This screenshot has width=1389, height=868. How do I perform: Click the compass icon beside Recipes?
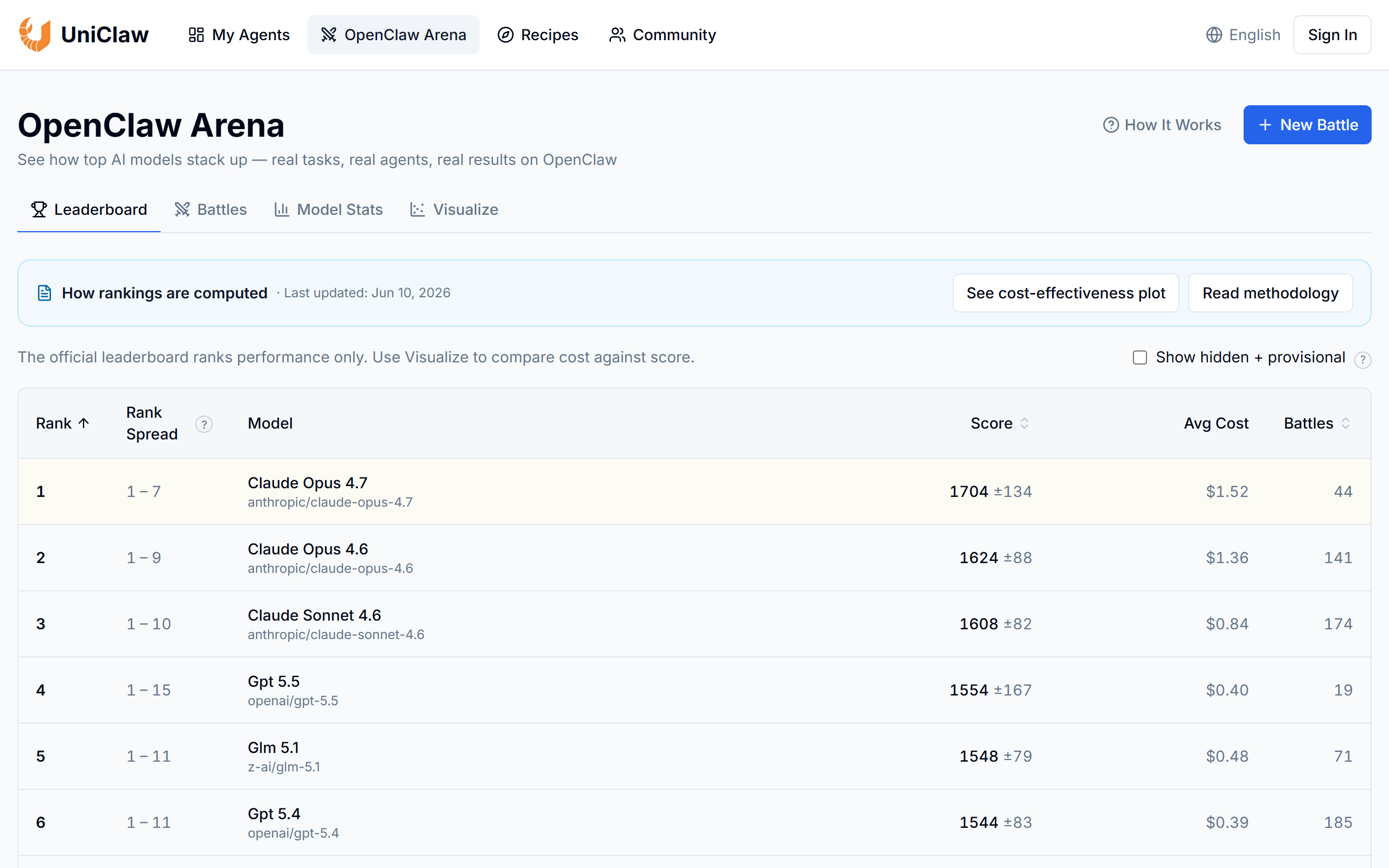(505, 35)
